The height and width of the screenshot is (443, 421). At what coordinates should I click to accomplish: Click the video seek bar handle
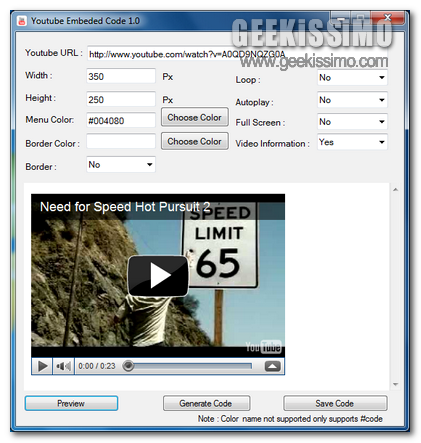pos(128,366)
